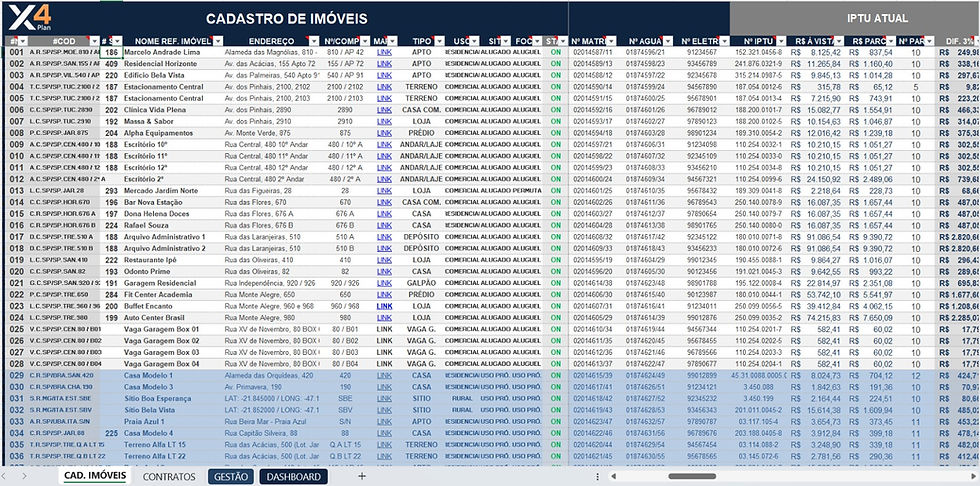
Task: Open LINK for Fit Center Academia
Action: (x=384, y=295)
